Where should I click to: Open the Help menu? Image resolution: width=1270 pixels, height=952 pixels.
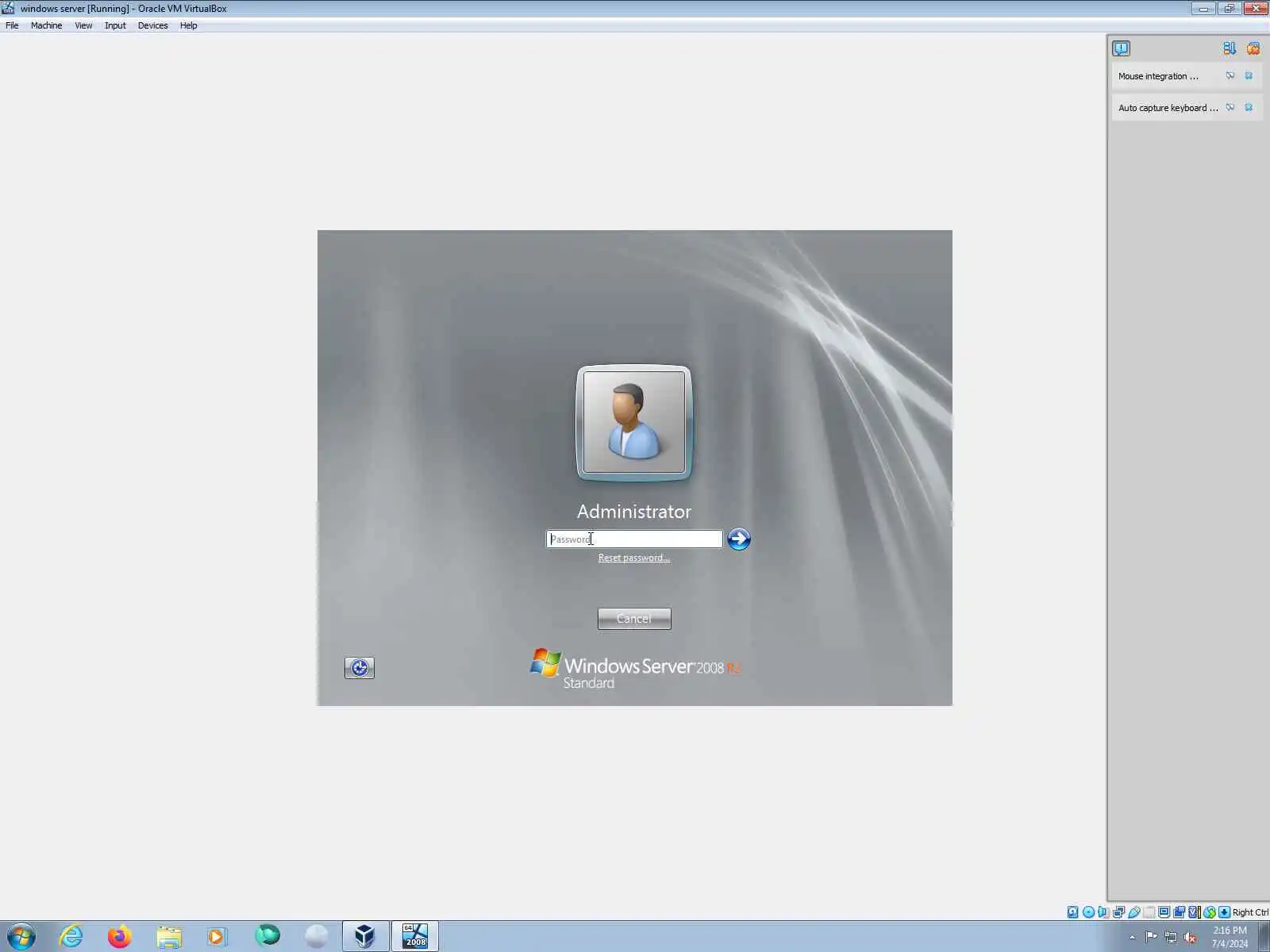pyautogui.click(x=188, y=25)
